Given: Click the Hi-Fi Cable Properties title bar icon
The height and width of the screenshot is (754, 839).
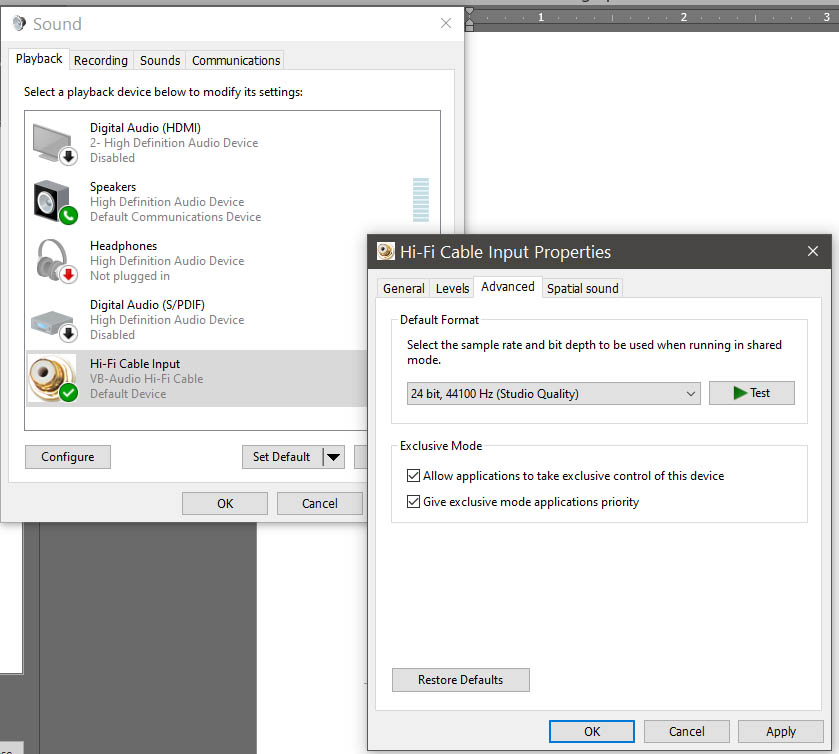Looking at the screenshot, I should (385, 252).
